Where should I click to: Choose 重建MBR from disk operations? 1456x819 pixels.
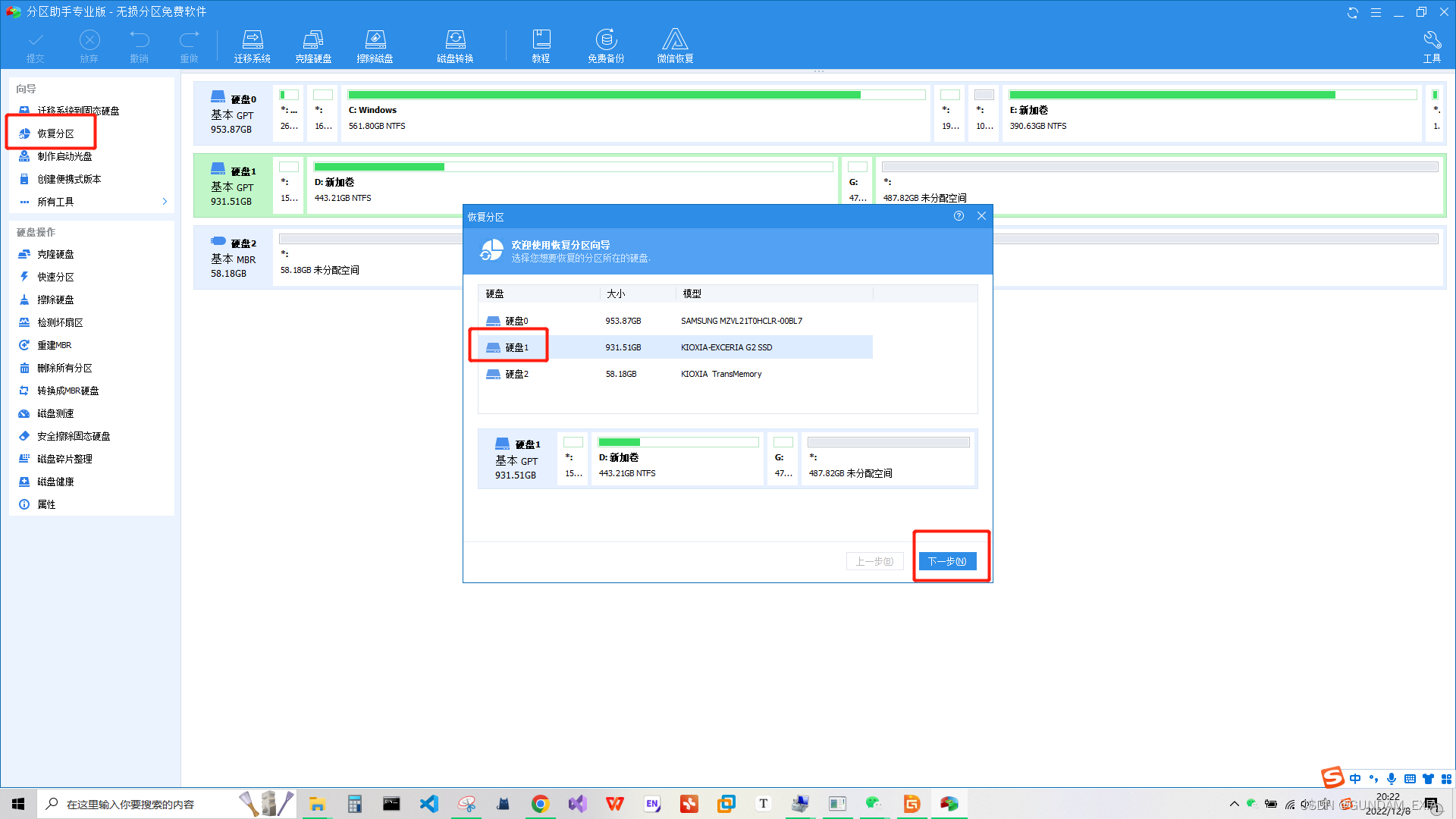coord(54,345)
